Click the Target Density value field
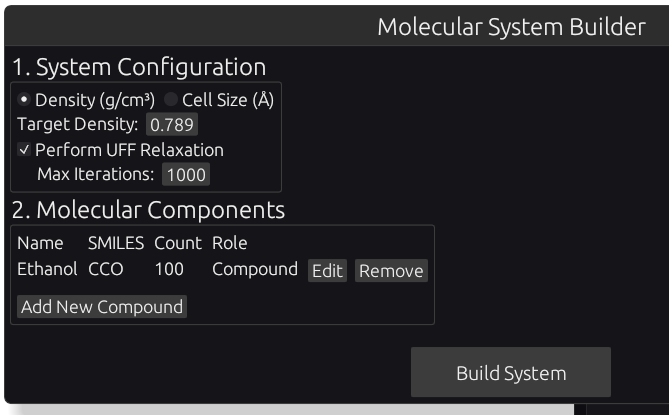The height and width of the screenshot is (415, 669). [172, 125]
